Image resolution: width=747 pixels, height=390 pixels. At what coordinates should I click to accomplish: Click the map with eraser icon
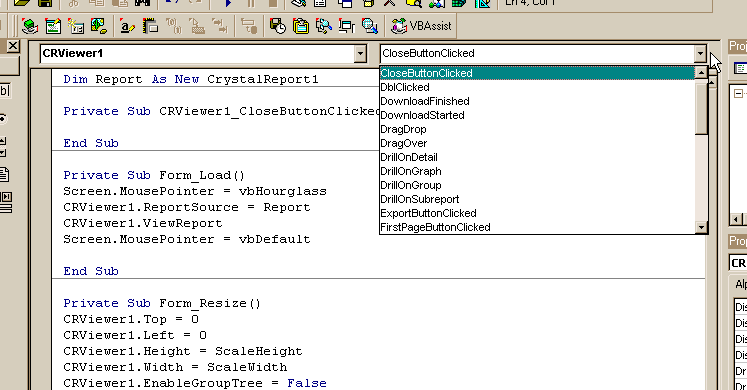click(99, 26)
